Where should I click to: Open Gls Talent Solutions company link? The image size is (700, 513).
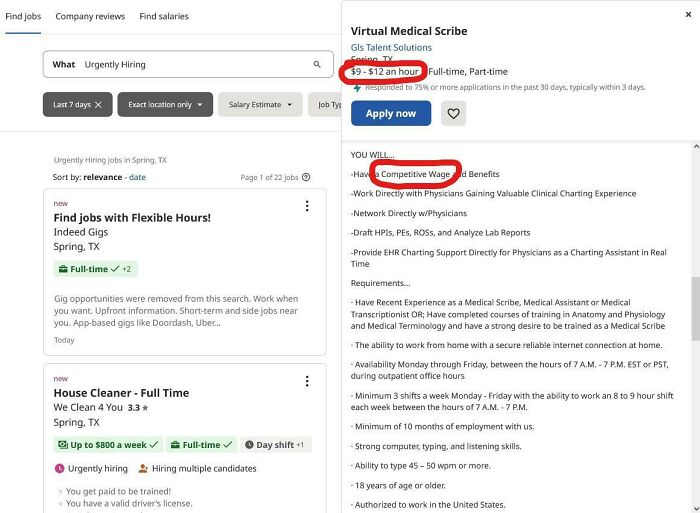391,47
